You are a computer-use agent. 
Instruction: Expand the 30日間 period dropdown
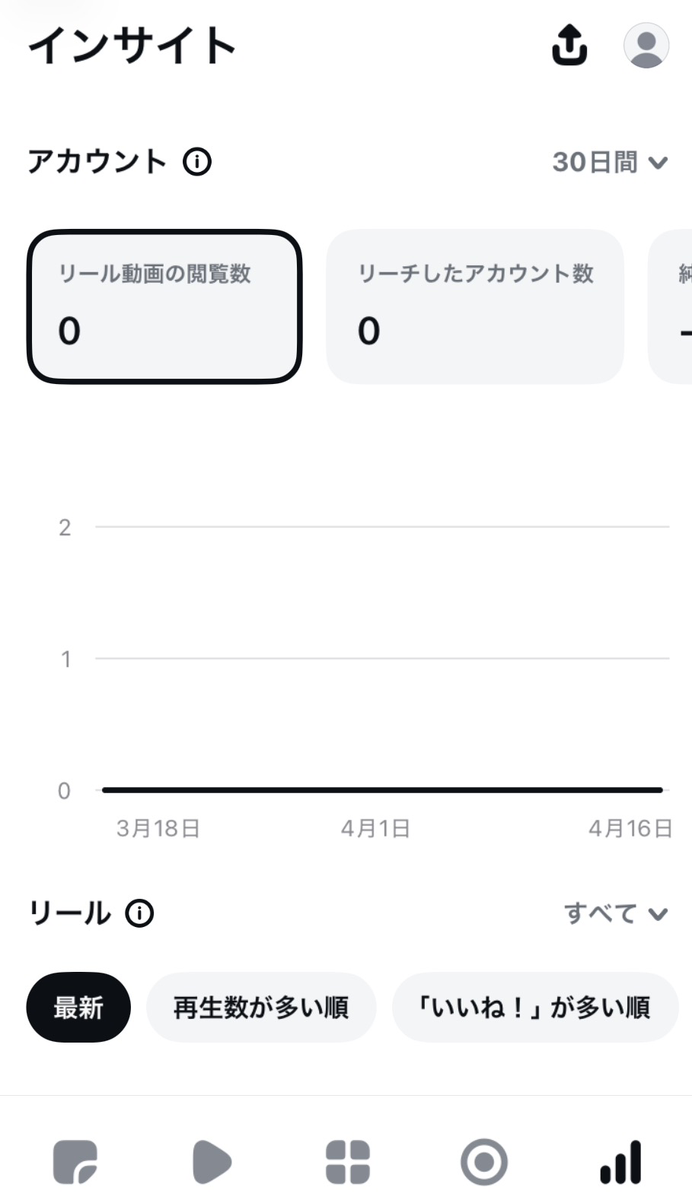pyautogui.click(x=609, y=162)
